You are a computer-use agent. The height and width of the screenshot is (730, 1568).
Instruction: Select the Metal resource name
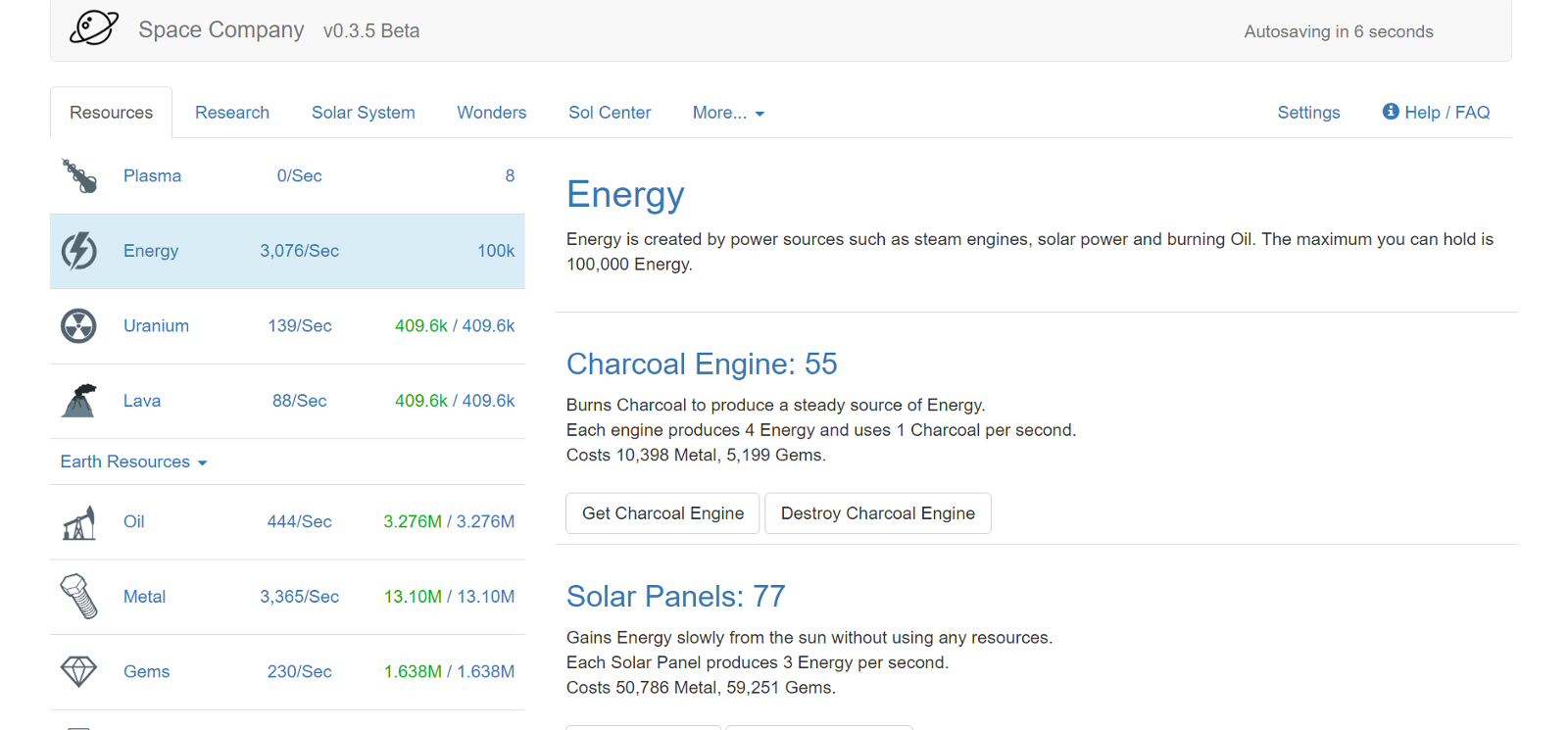coord(144,597)
